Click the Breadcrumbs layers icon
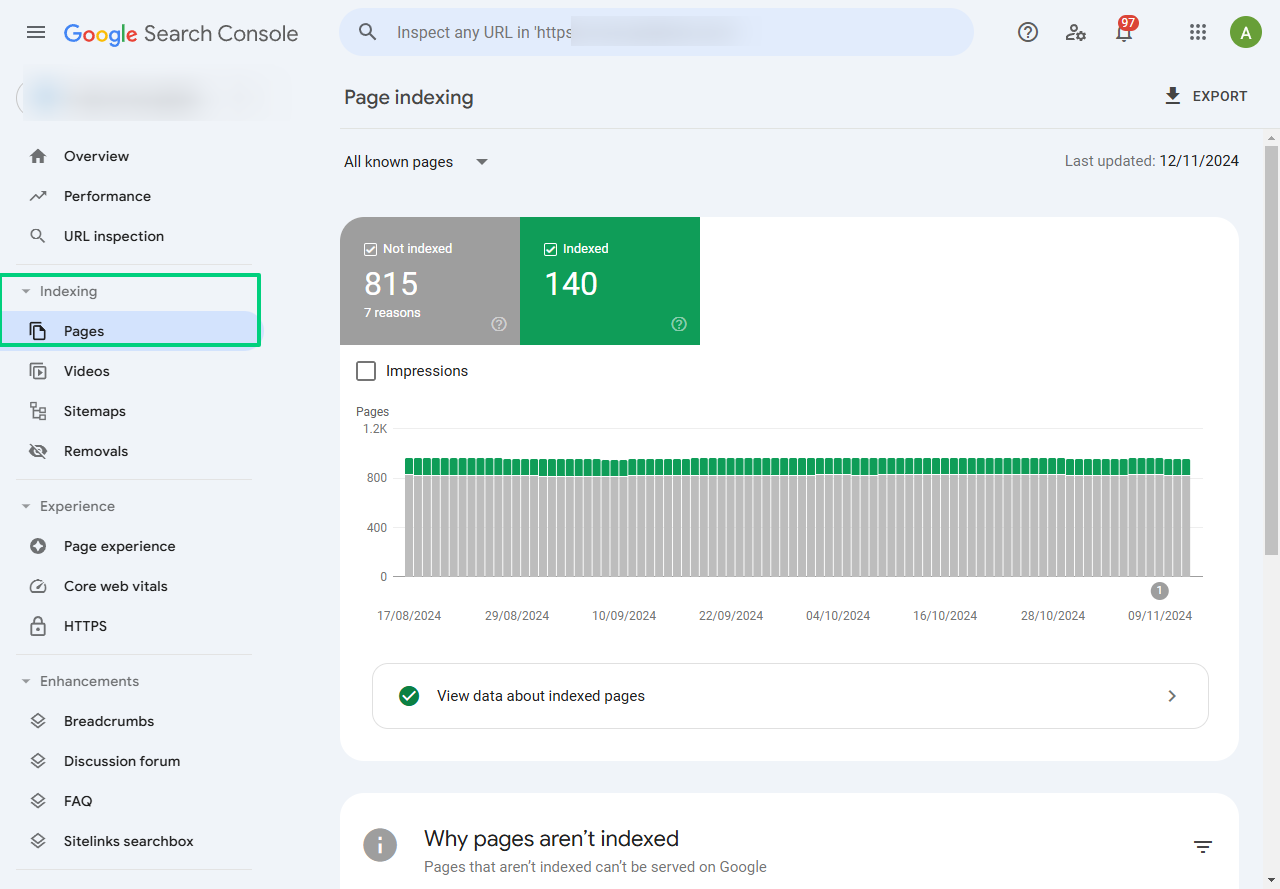 pos(38,721)
